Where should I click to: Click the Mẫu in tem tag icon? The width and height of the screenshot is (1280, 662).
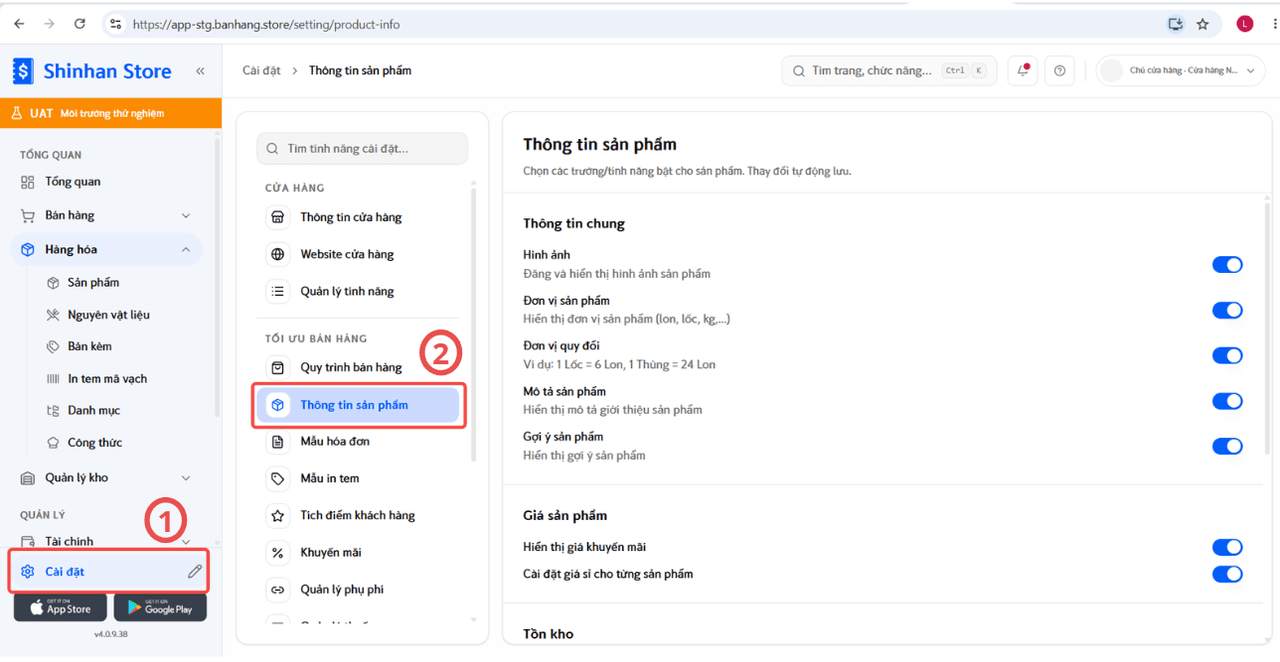click(278, 478)
